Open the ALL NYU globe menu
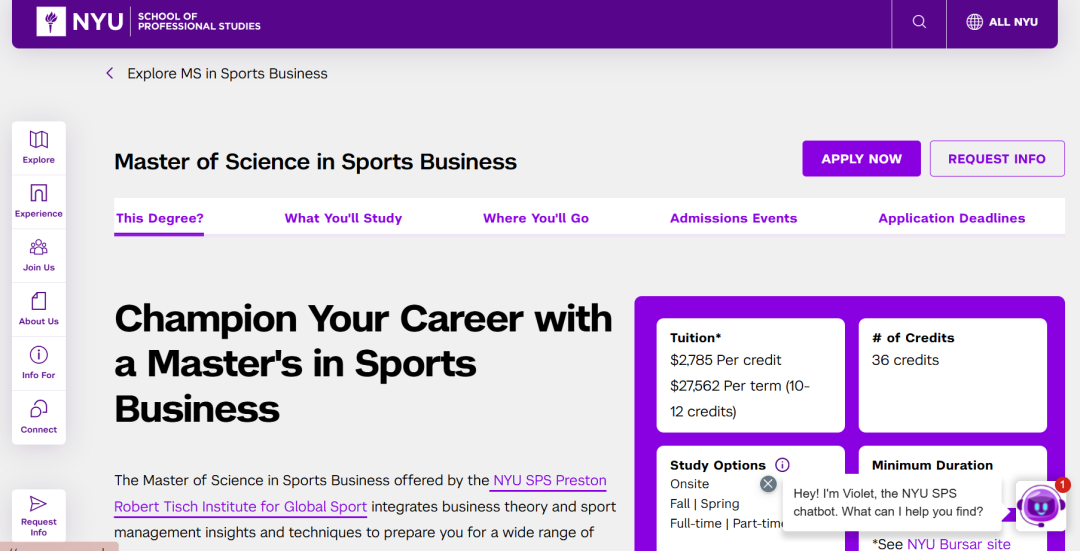 tap(1002, 22)
